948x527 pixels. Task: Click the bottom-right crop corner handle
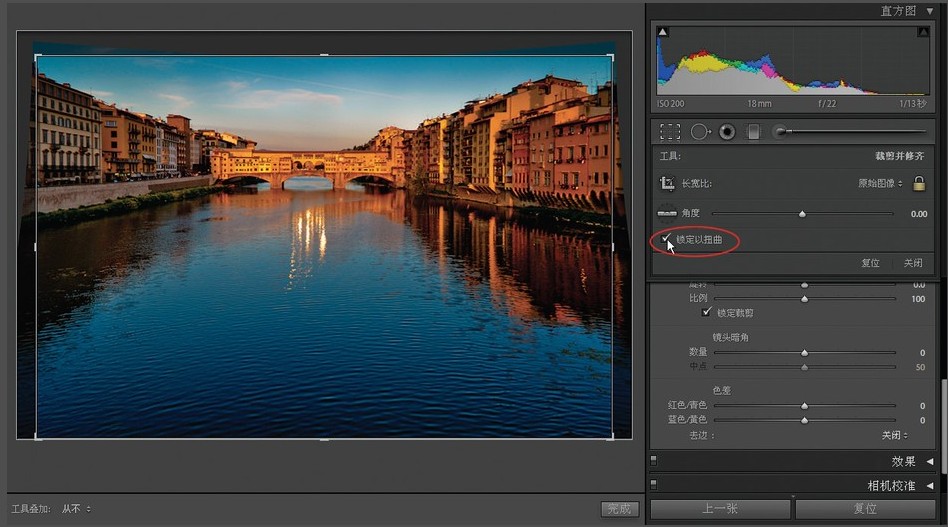point(612,437)
